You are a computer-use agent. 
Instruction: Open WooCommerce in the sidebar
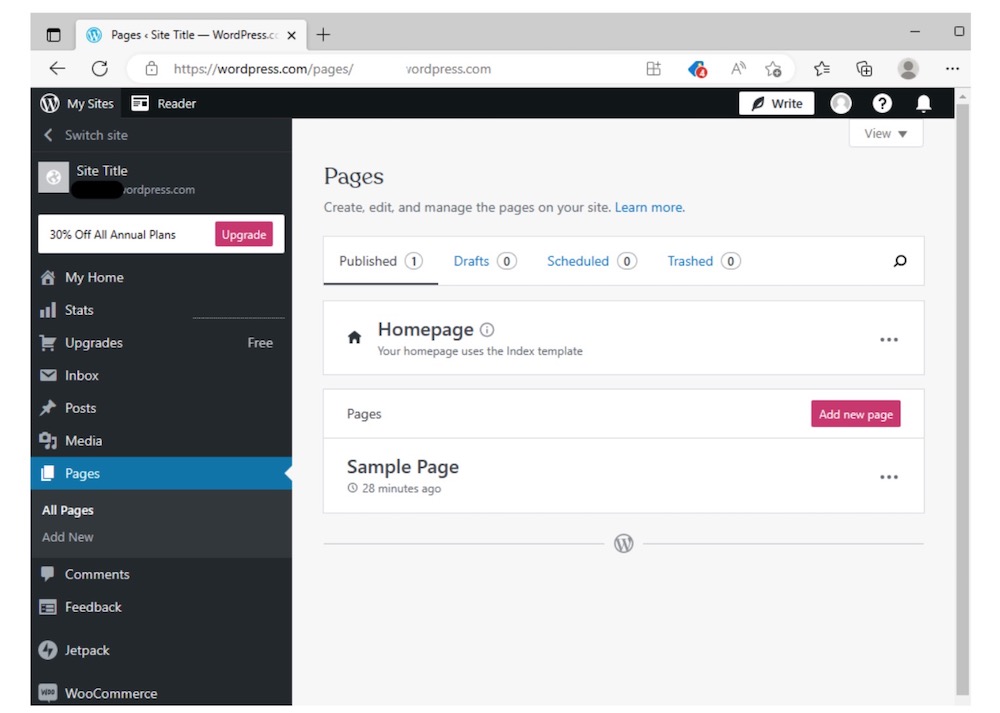pyautogui.click(x=161, y=693)
